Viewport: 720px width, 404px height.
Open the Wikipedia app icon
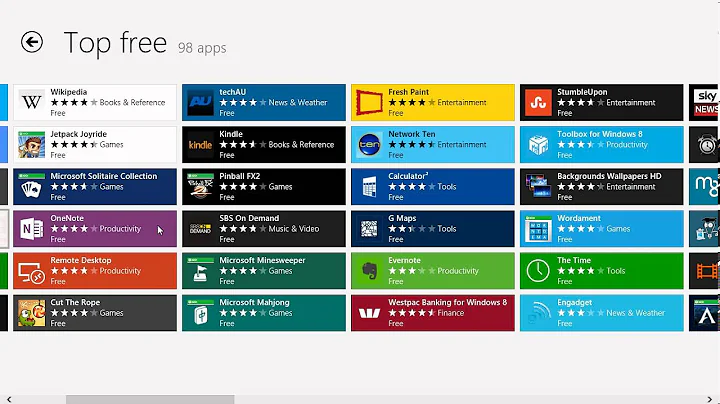pyautogui.click(x=32, y=102)
